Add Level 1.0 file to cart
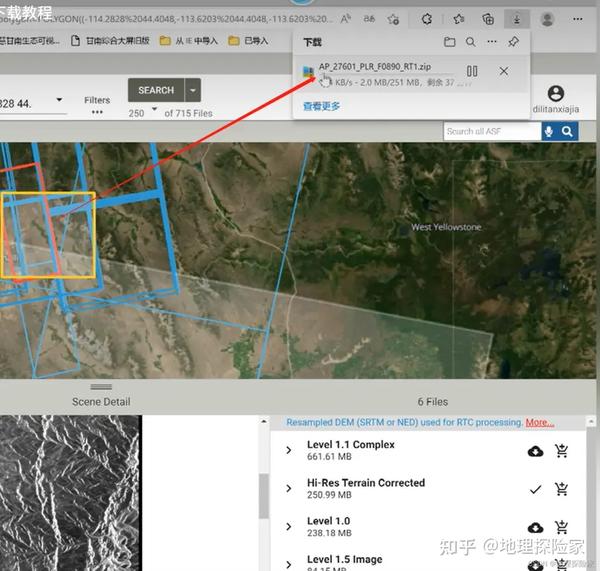600x571 pixels. tap(561, 527)
